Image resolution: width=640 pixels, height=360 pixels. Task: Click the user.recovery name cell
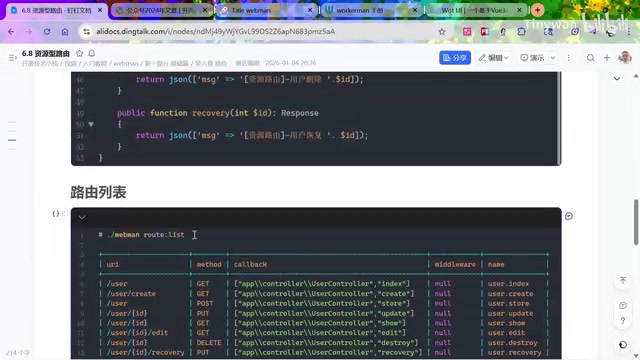[x=514, y=352]
